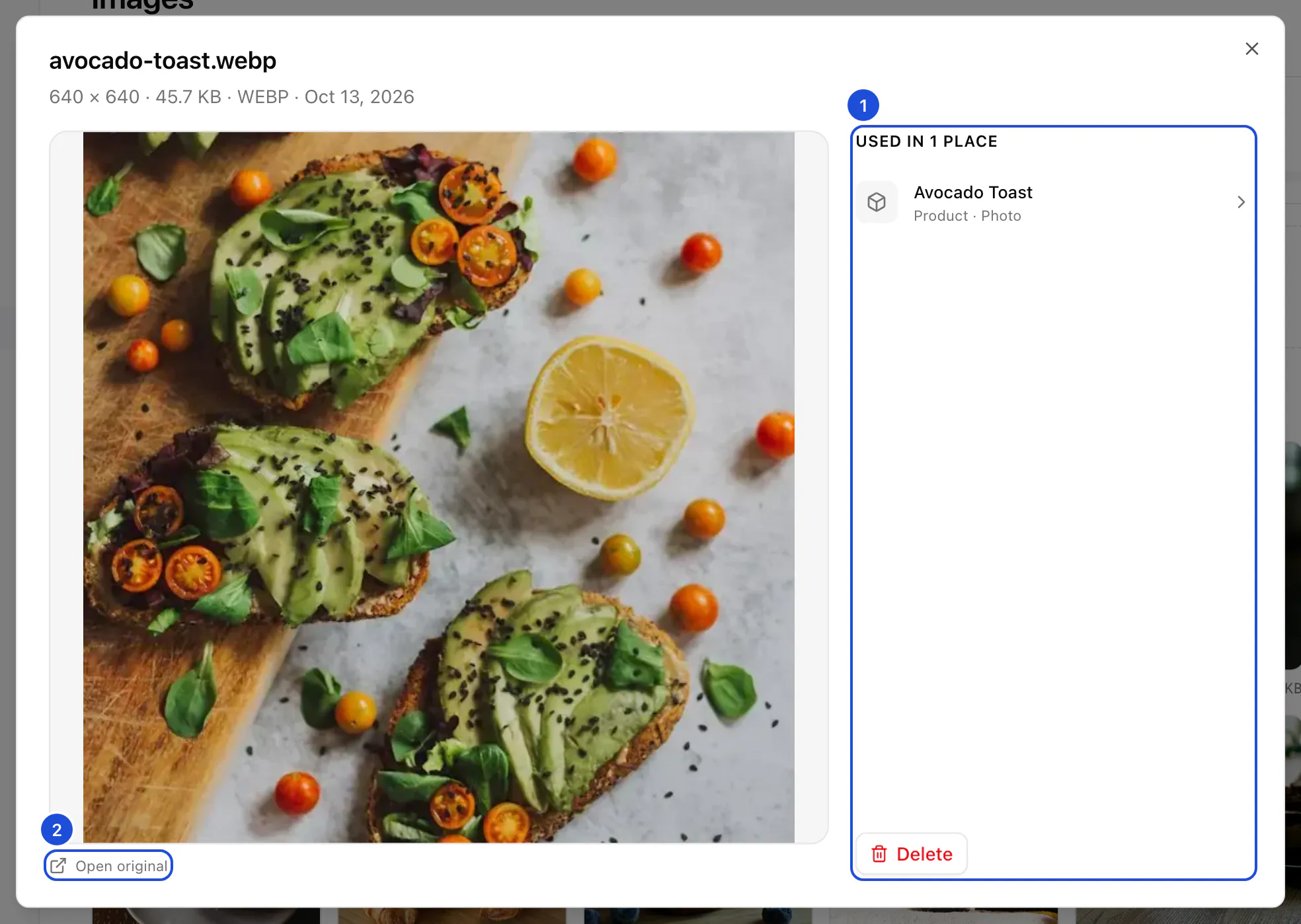Click the product cube icon beside Avocado Toast
Viewport: 1301px width, 924px height.
877,202
